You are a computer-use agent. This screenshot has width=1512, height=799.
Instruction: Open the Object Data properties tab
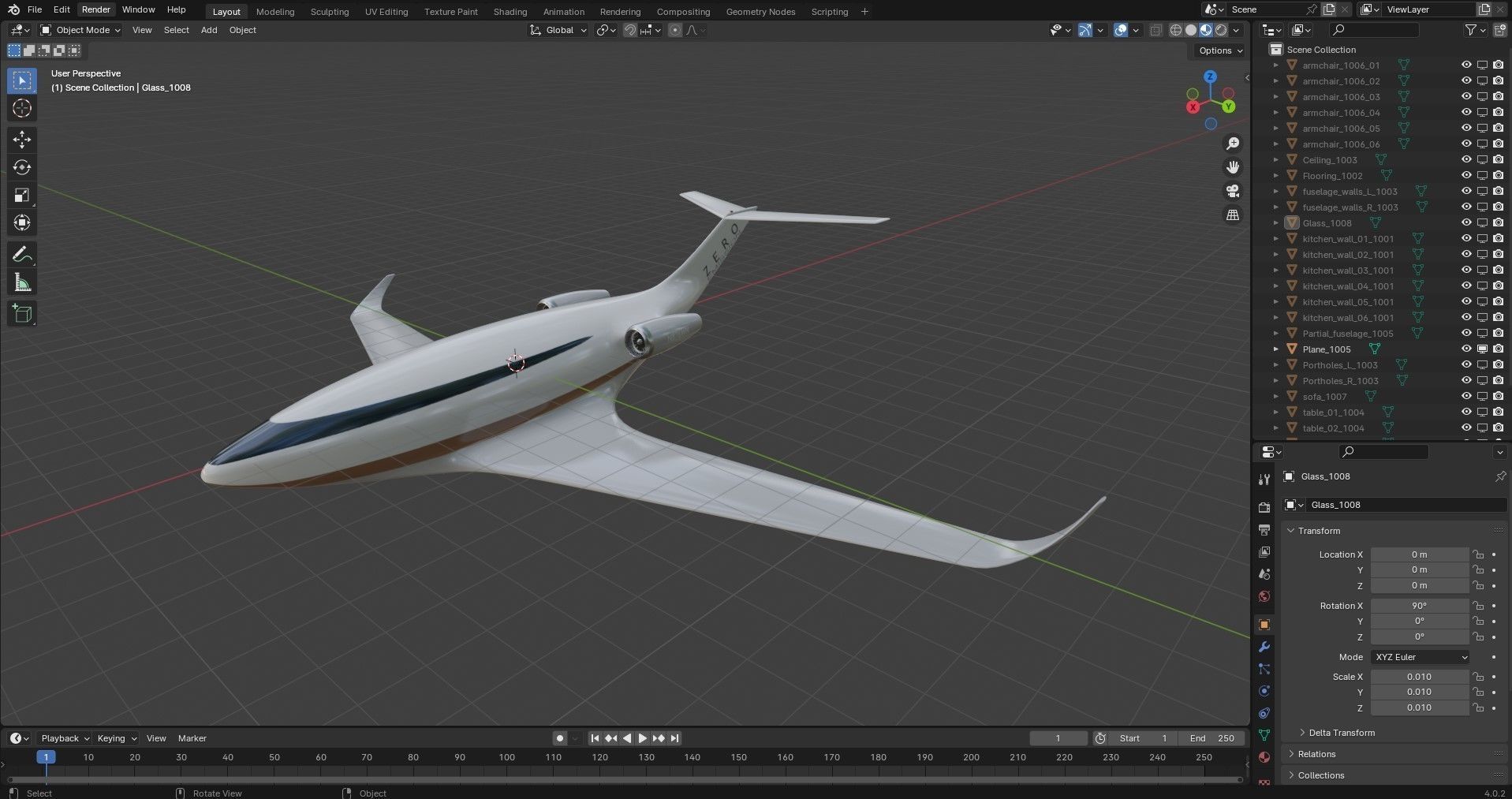pos(1264,735)
